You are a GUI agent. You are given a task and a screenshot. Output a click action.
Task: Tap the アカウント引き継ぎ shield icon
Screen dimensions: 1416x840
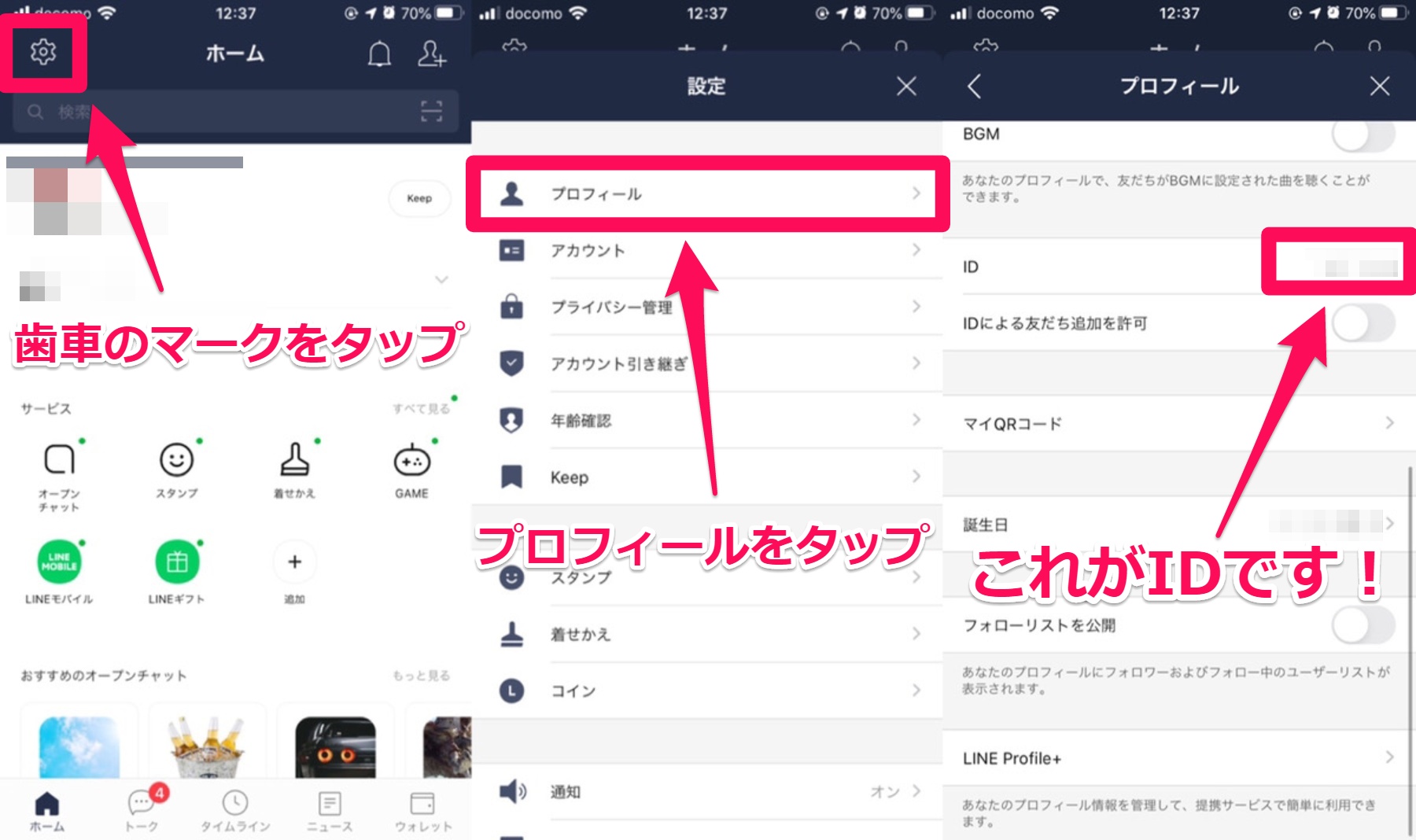(512, 363)
